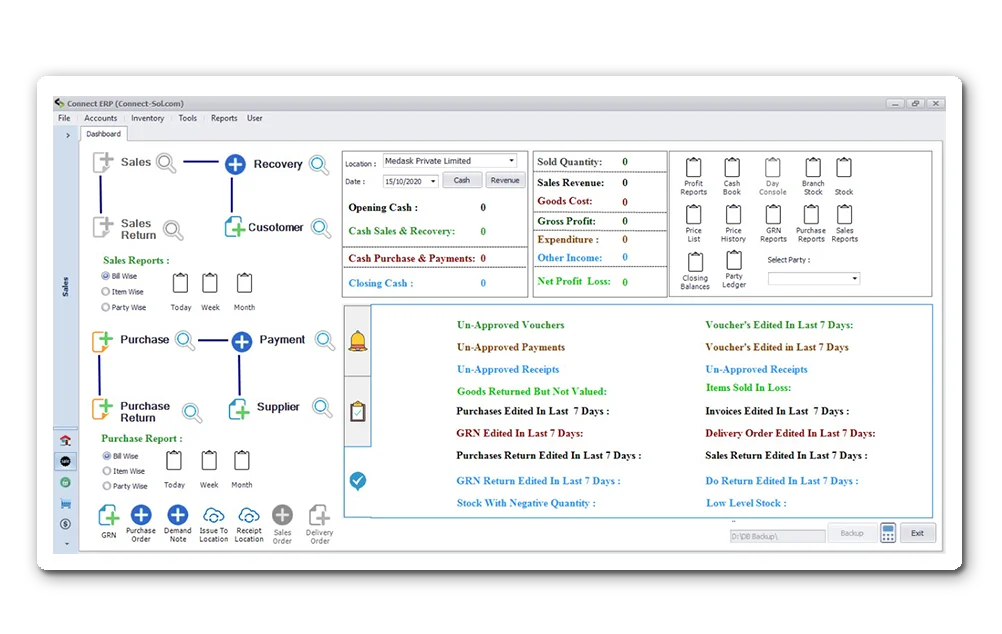Create a Purchase Order
The width and height of the screenshot is (1002, 634).
coord(141,514)
